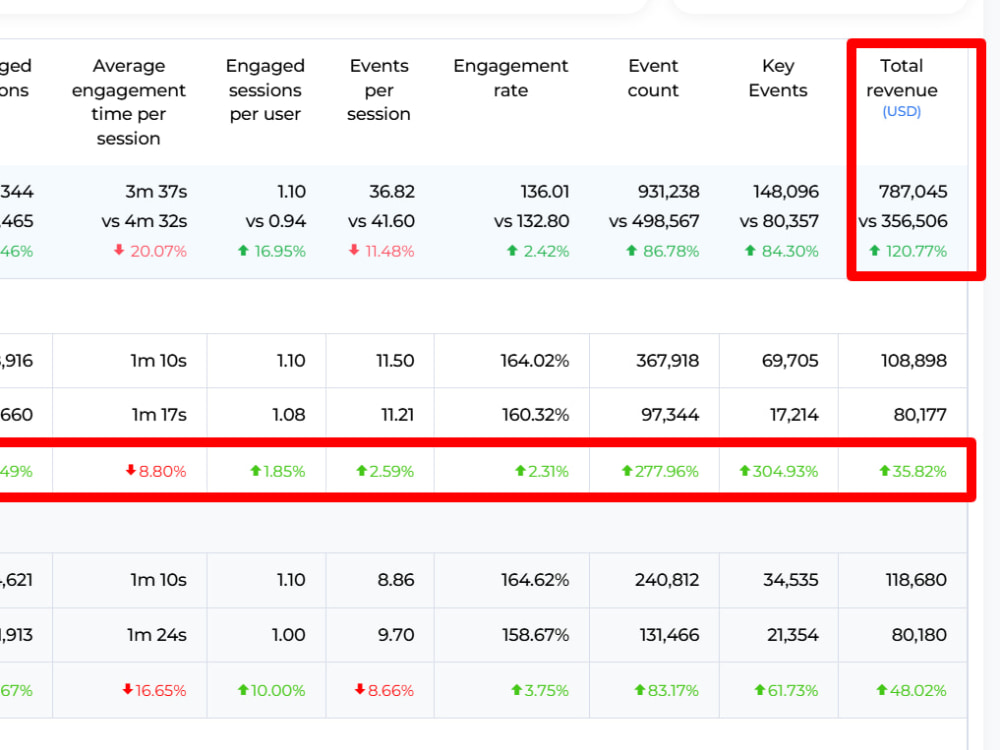Click the up arrow next to 84.30%

point(750,251)
